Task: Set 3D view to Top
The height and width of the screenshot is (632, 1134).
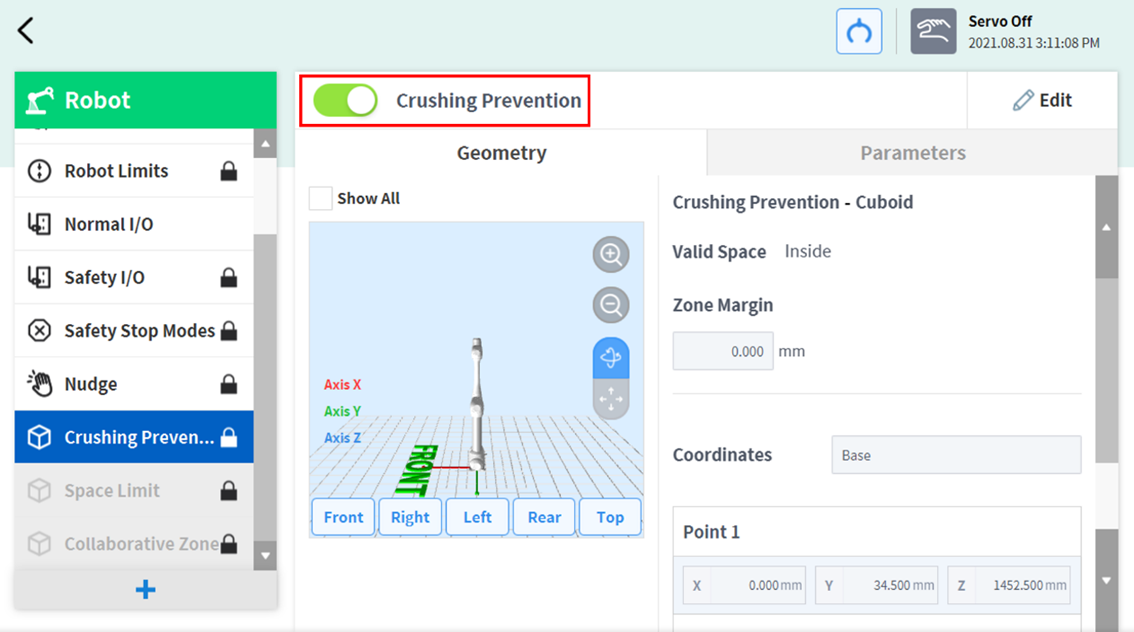Action: click(x=610, y=517)
